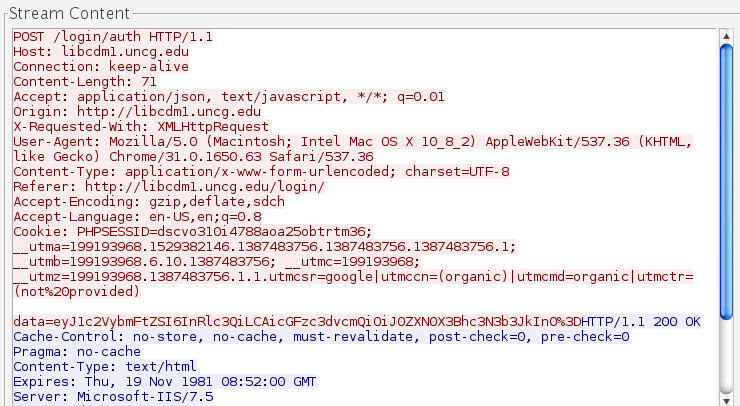Click the Stream Content frame label
The width and height of the screenshot is (740, 406).
pos(68,13)
